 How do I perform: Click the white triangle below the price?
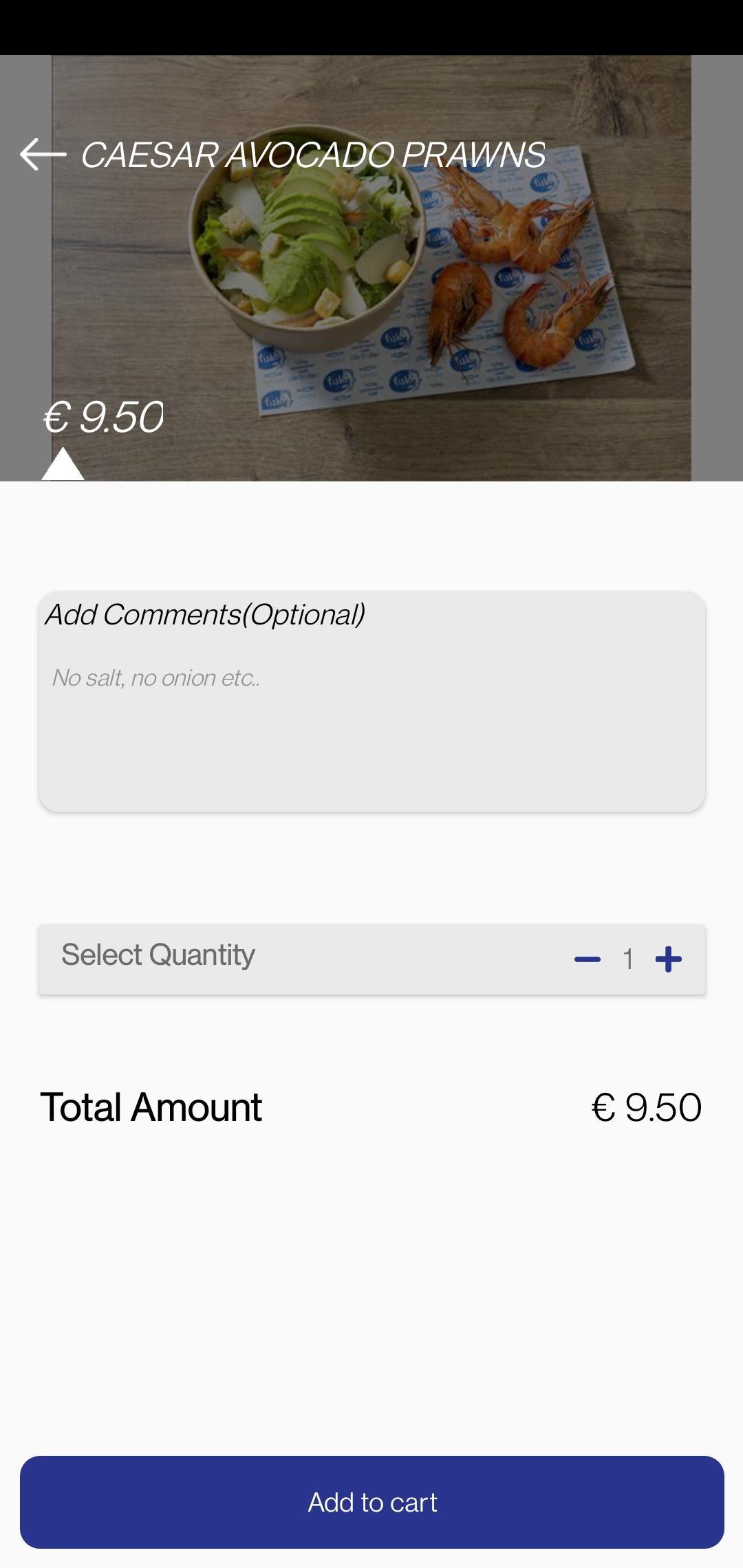coord(63,466)
